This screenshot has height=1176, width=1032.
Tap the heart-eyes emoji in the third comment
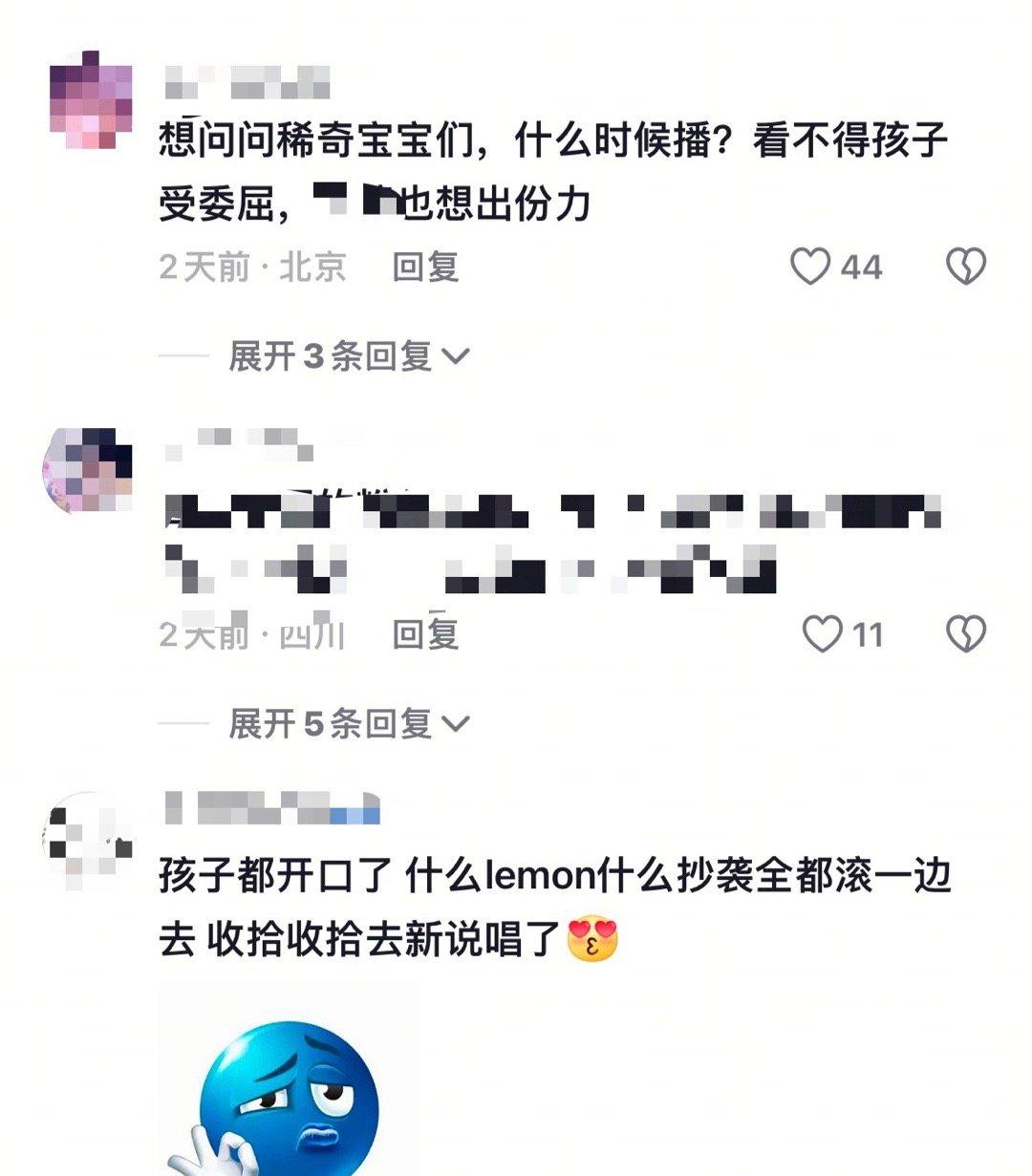point(593,939)
